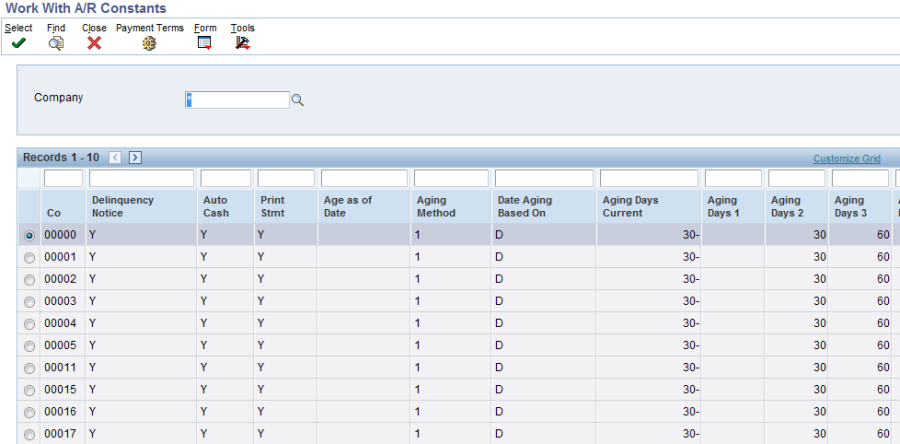Viewport: 900px width, 444px height.
Task: Select radio button for company 00001
Action: [x=29, y=258]
